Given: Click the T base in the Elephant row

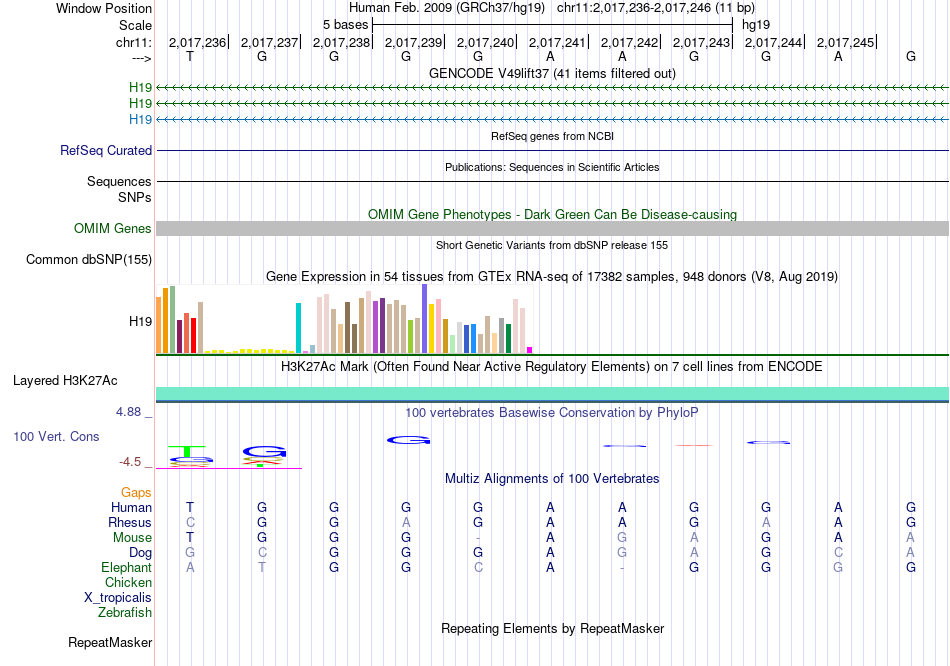Looking at the screenshot, I should (x=262, y=568).
